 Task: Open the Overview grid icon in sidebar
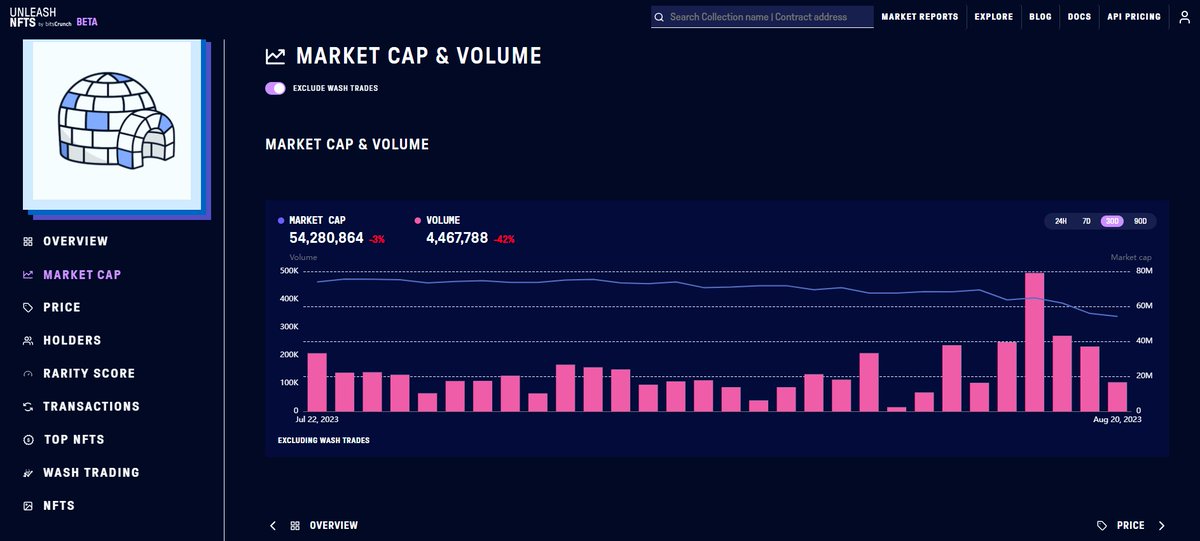click(28, 241)
